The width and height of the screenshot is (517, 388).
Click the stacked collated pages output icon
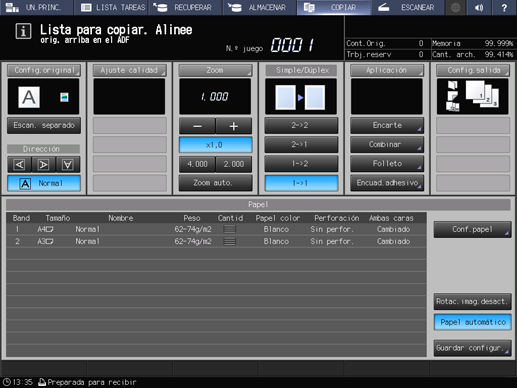(x=482, y=94)
